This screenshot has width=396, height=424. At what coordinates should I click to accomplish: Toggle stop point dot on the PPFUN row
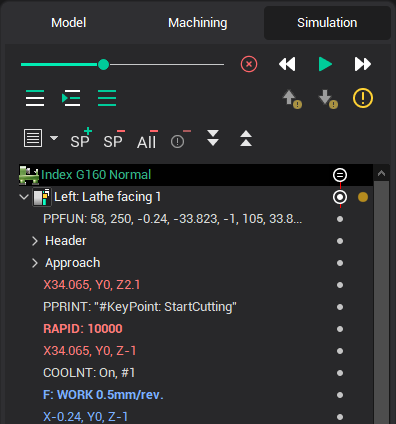coord(340,219)
